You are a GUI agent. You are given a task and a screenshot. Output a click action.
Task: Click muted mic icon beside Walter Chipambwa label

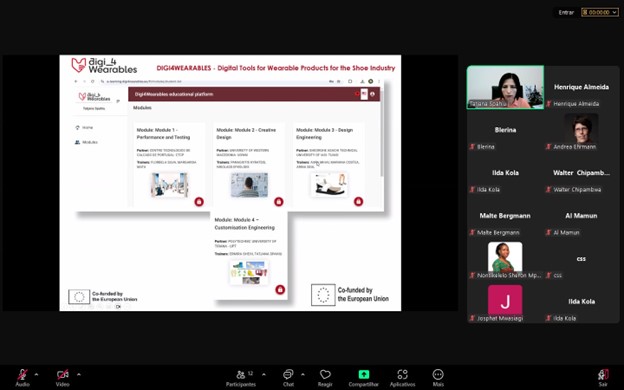click(x=549, y=190)
